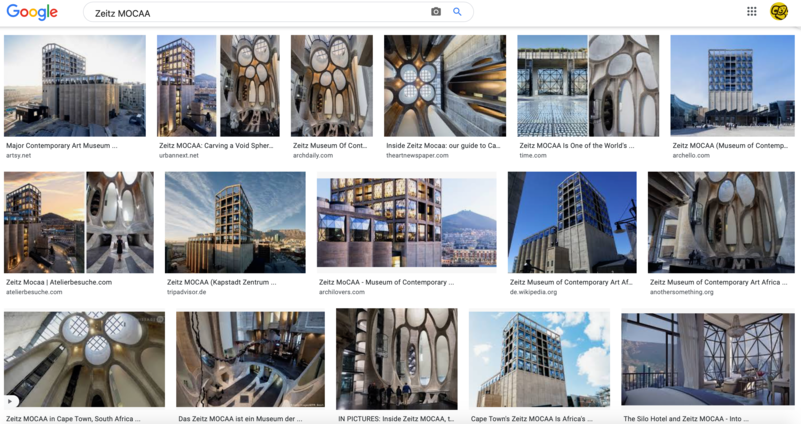The height and width of the screenshot is (424, 801).
Task: Open the Google apps grid
Action: (x=752, y=12)
